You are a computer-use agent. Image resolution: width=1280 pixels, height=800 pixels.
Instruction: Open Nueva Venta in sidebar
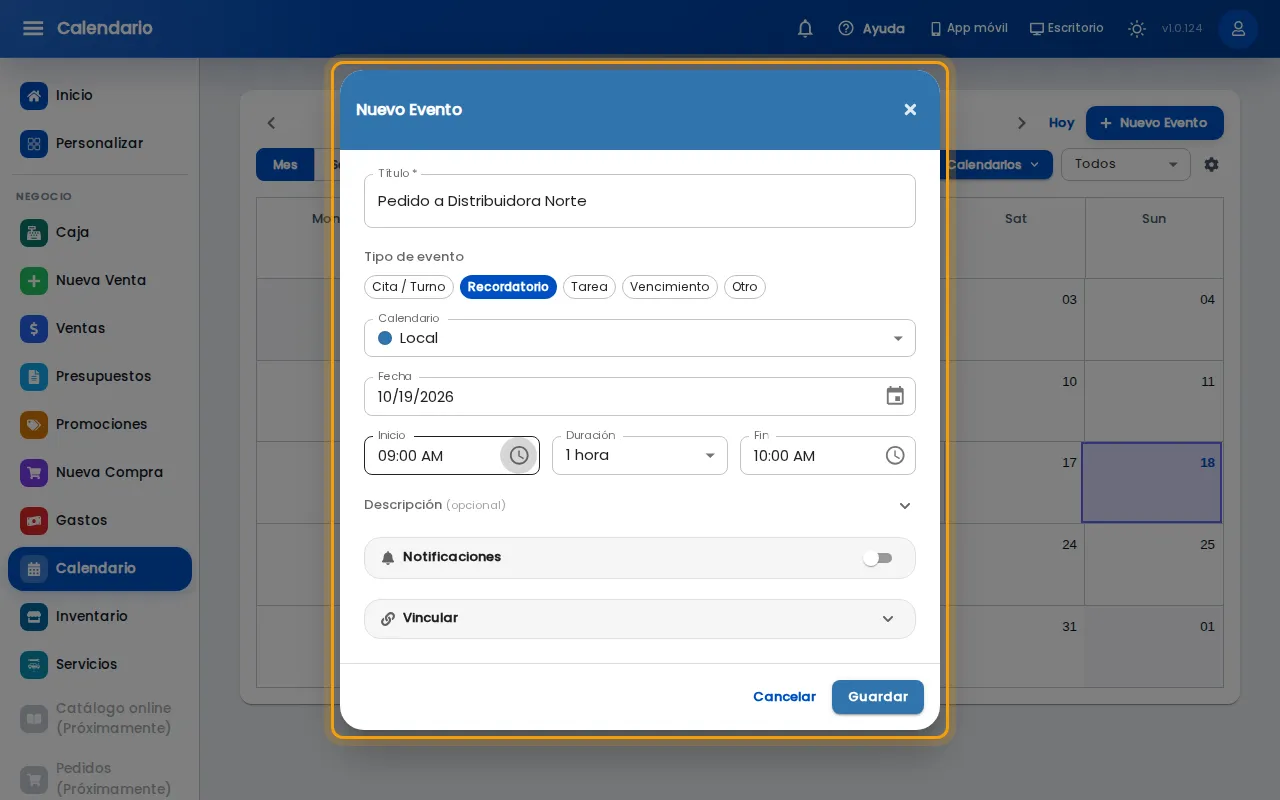tap(100, 280)
